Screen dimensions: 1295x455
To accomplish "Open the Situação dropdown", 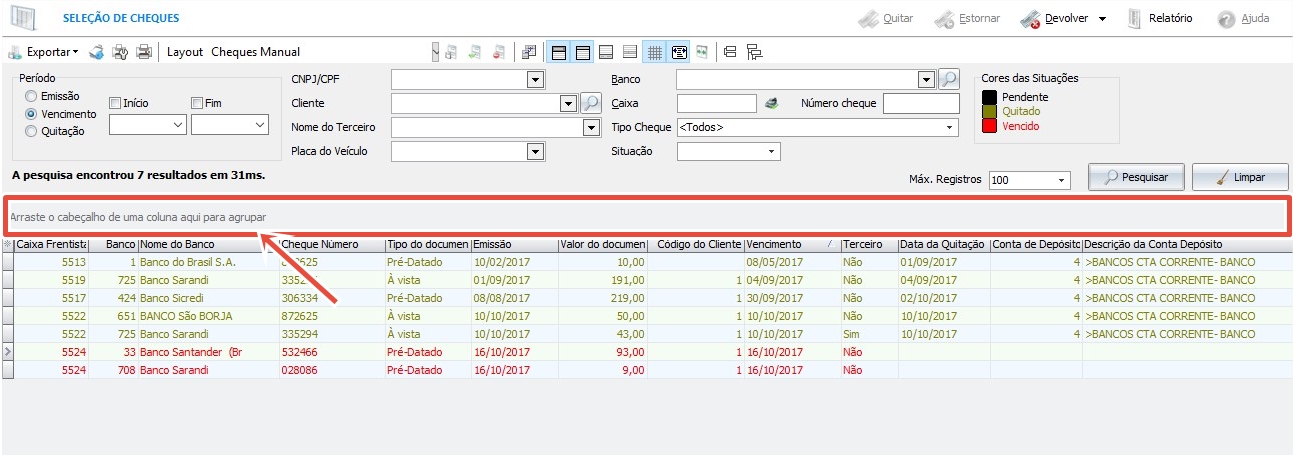I will click(771, 151).
